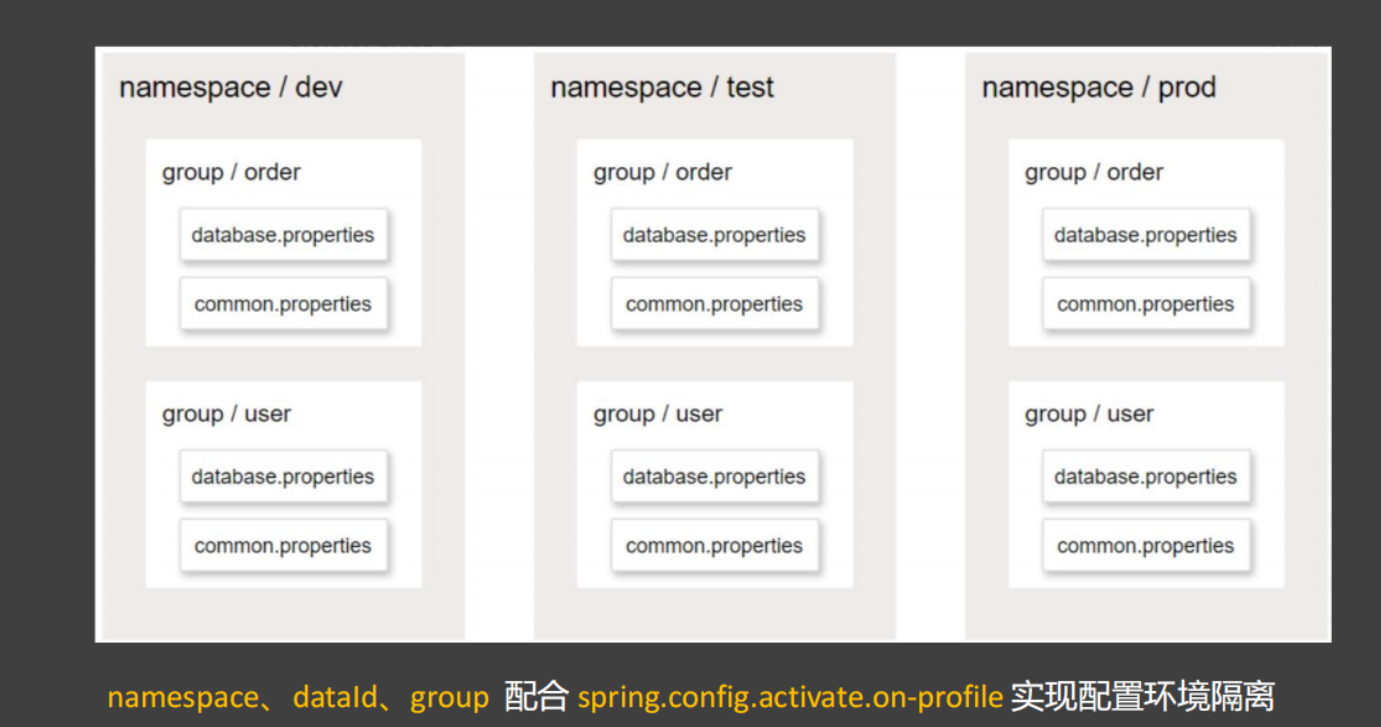Click the white "实现配置环境隔离" caption text
Image resolution: width=1381 pixels, height=727 pixels.
coord(1143,696)
